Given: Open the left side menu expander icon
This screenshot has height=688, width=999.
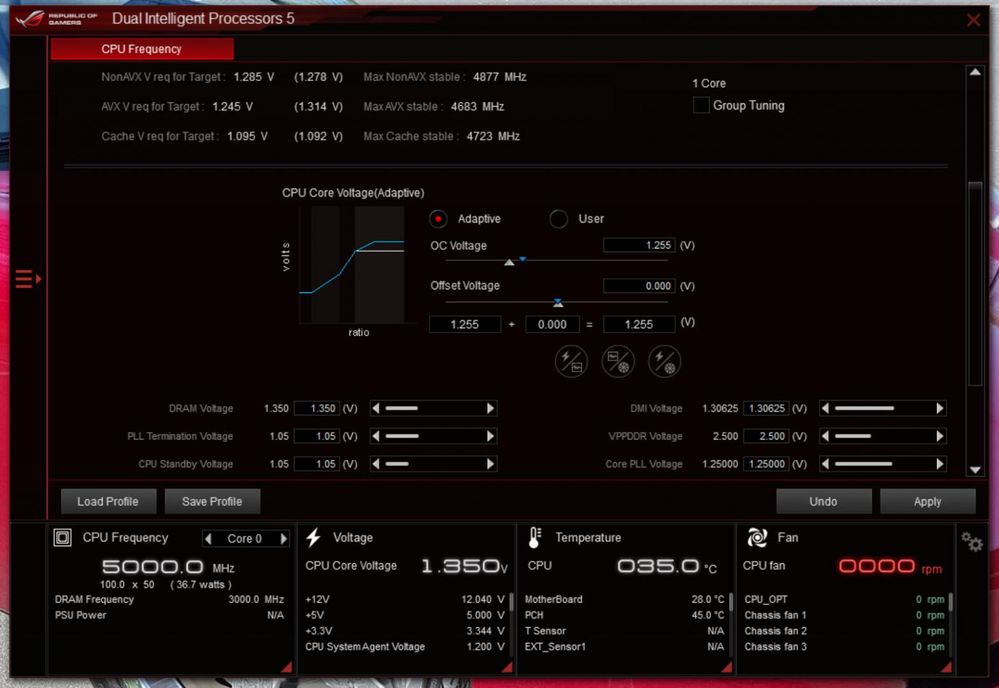Looking at the screenshot, I should [x=28, y=279].
